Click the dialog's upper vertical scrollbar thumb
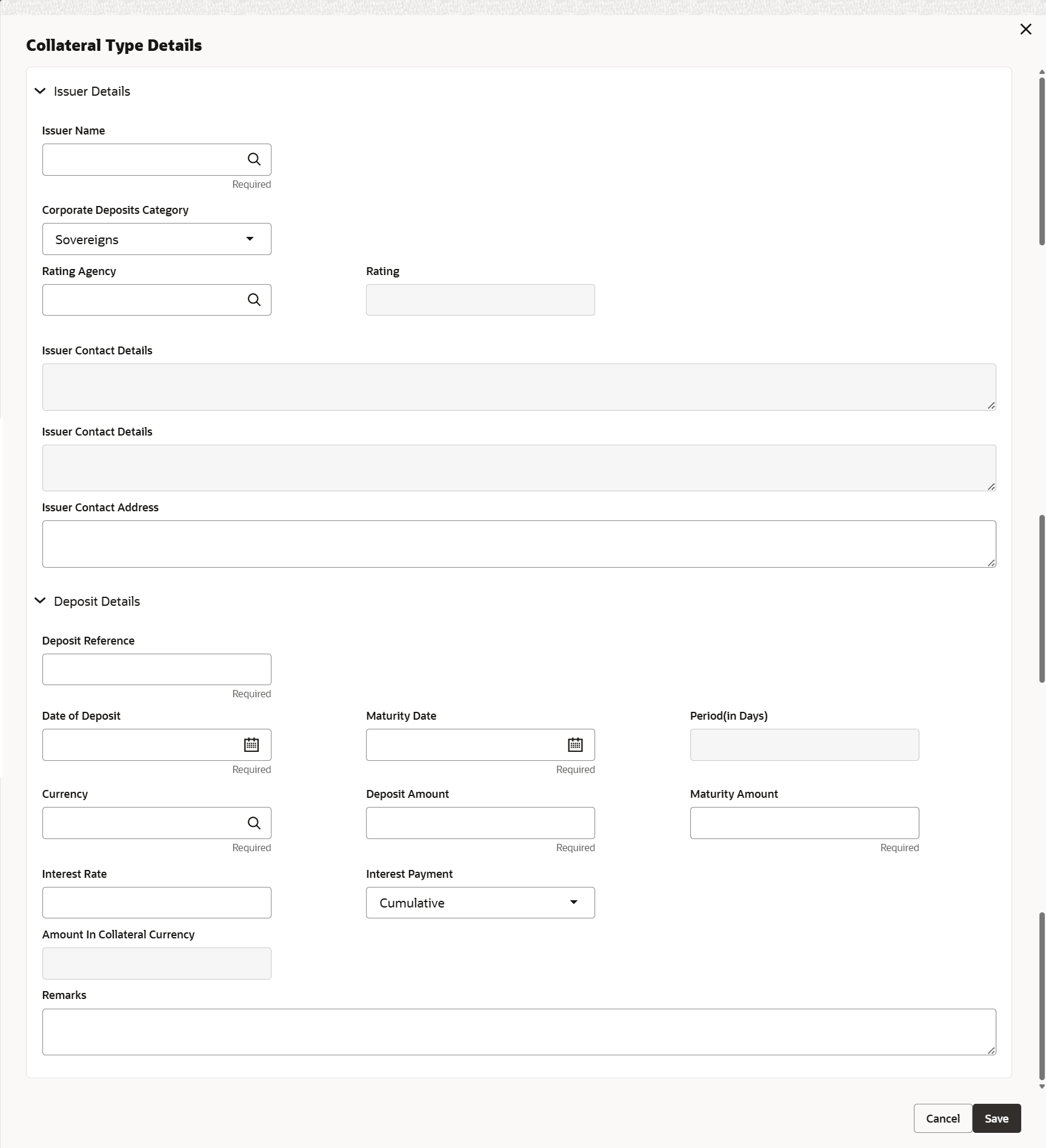 [x=1042, y=161]
